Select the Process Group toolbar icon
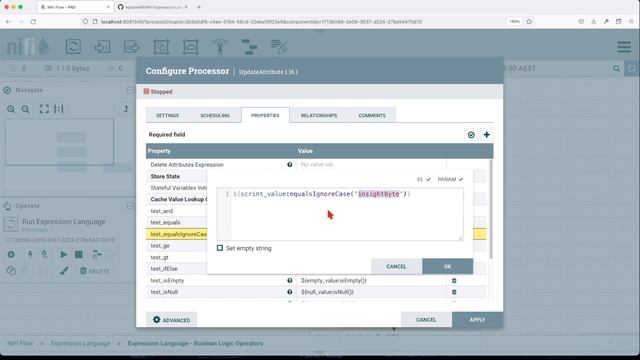 point(161,47)
